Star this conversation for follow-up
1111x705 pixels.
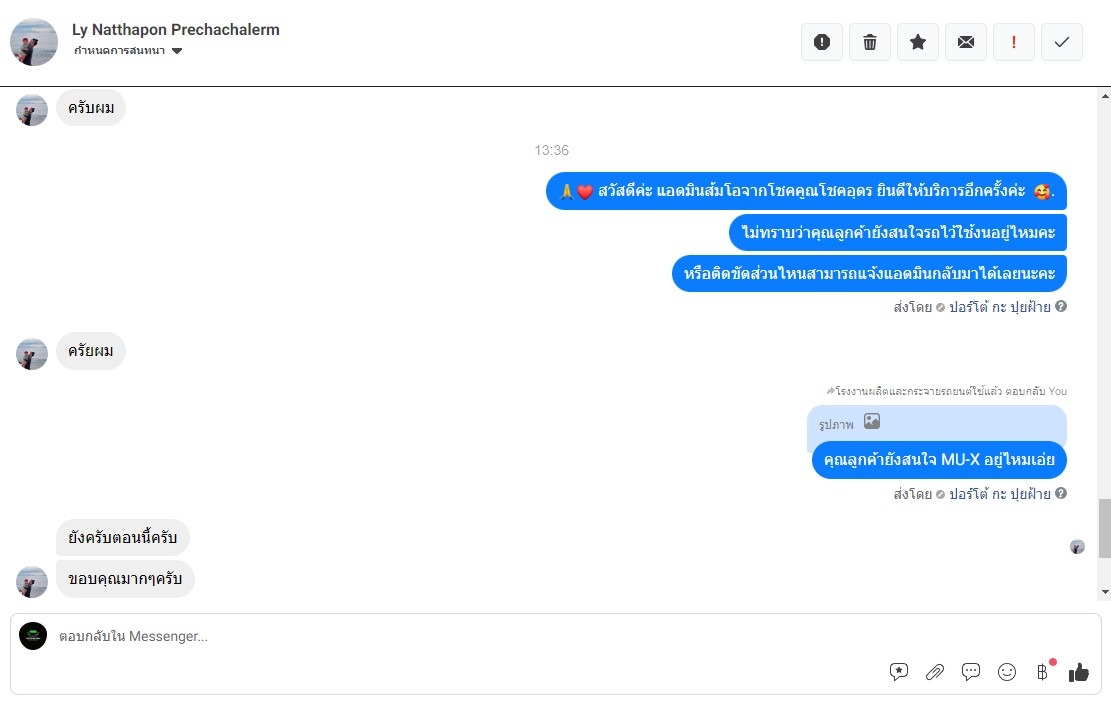pyautogui.click(x=918, y=42)
